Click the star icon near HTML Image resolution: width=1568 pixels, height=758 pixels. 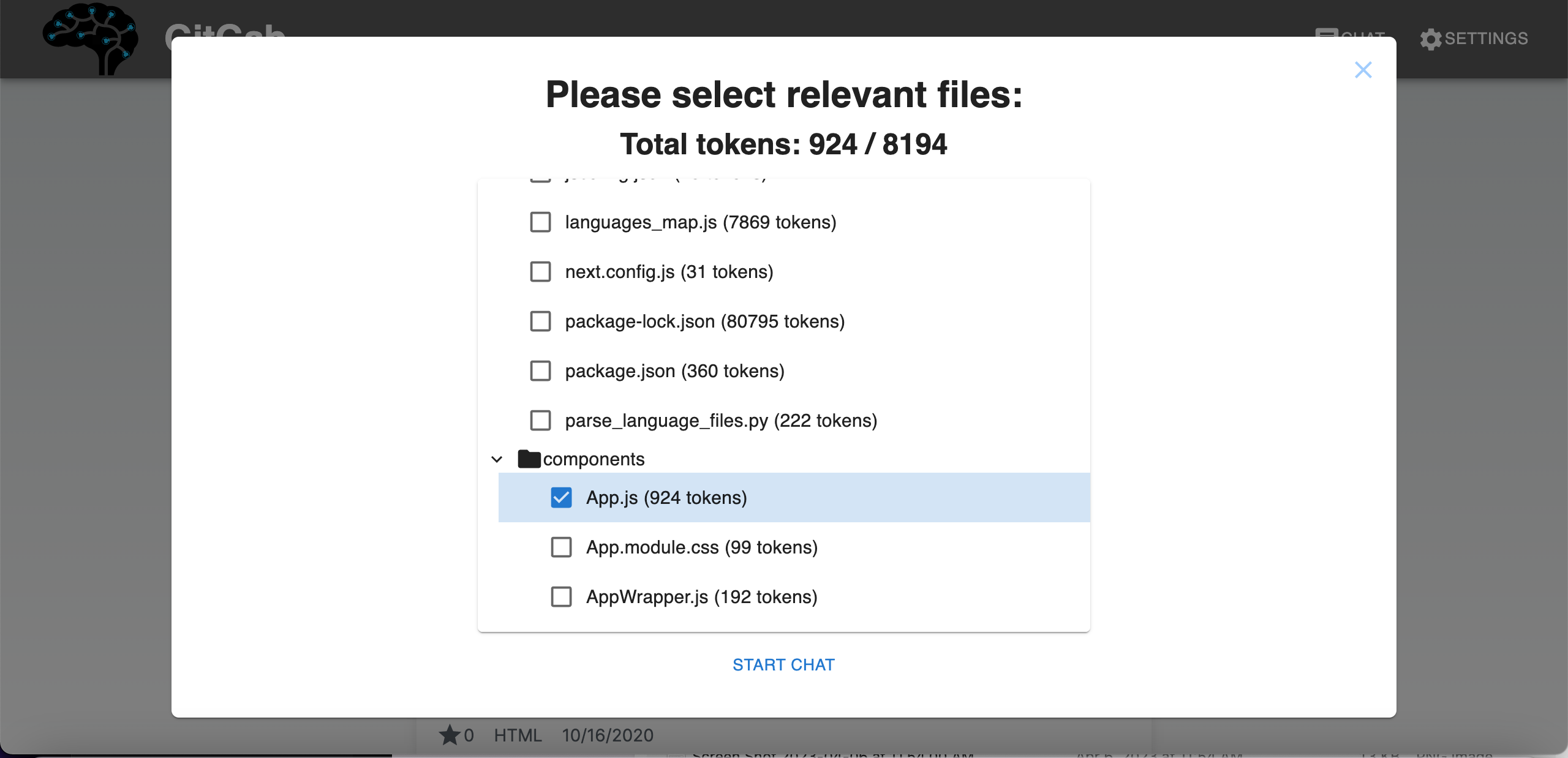pos(450,735)
